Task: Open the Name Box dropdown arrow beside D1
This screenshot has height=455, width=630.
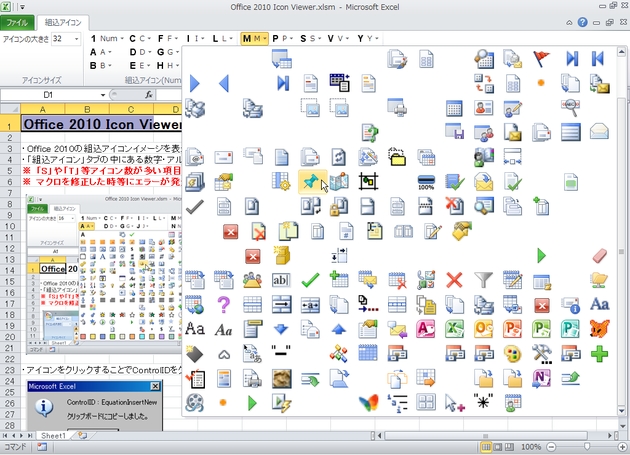Action: click(103, 95)
